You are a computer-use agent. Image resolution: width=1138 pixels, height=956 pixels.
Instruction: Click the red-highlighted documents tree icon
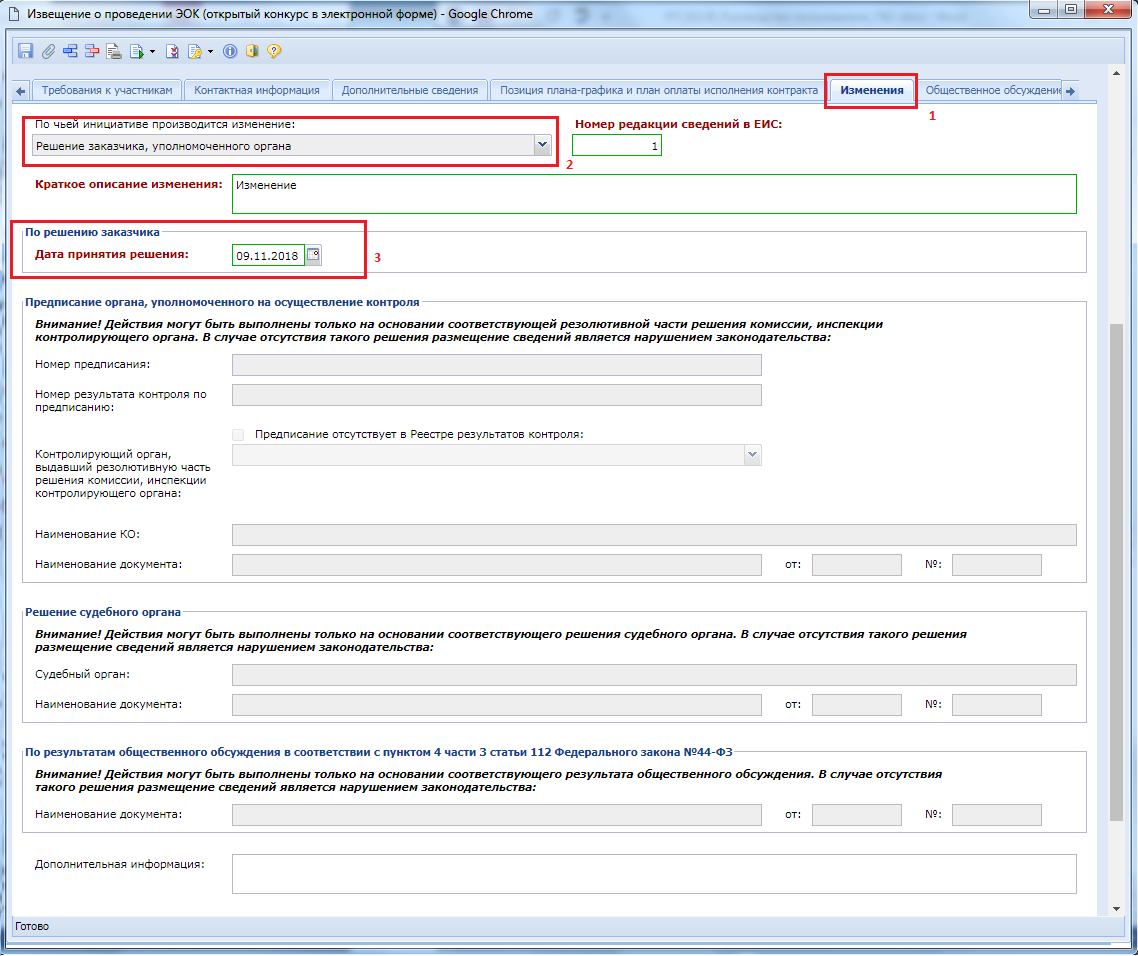92,51
